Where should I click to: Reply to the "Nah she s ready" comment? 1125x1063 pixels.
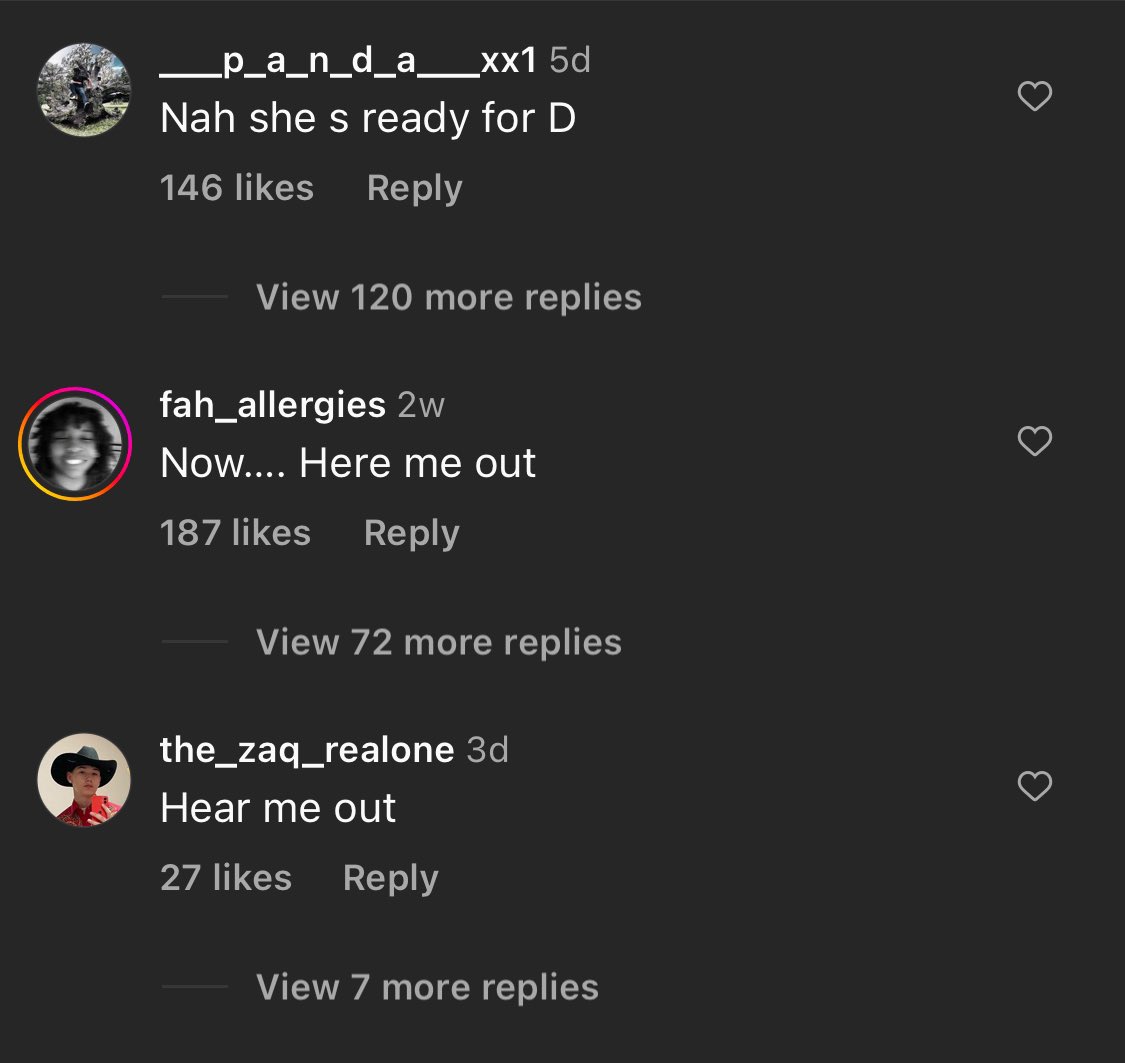tap(414, 188)
